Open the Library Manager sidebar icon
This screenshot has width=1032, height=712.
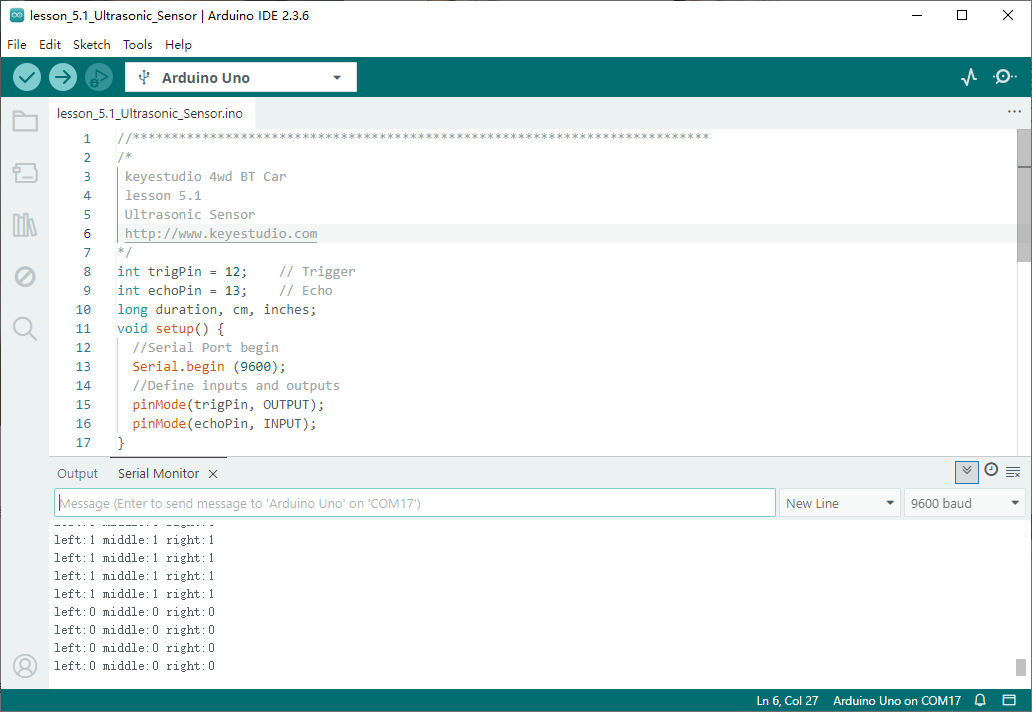pyautogui.click(x=25, y=224)
